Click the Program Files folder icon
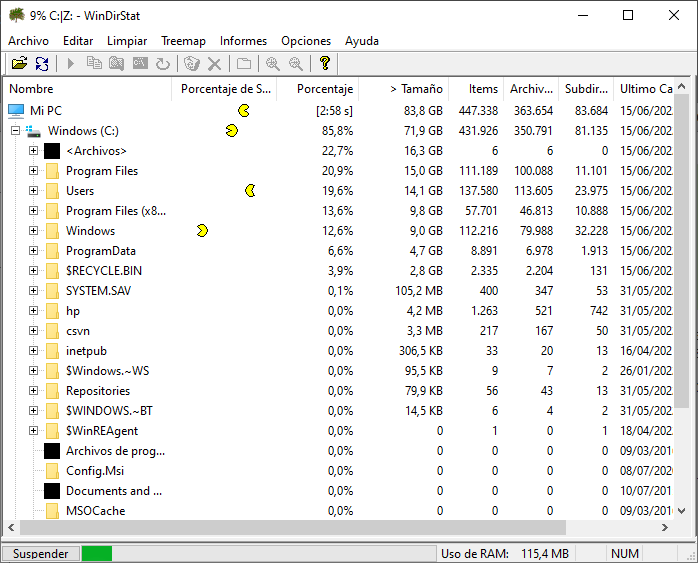This screenshot has height=563, width=698. tap(52, 171)
